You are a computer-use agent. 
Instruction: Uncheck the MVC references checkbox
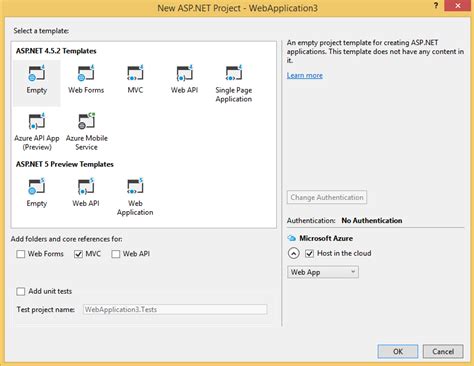[78, 254]
